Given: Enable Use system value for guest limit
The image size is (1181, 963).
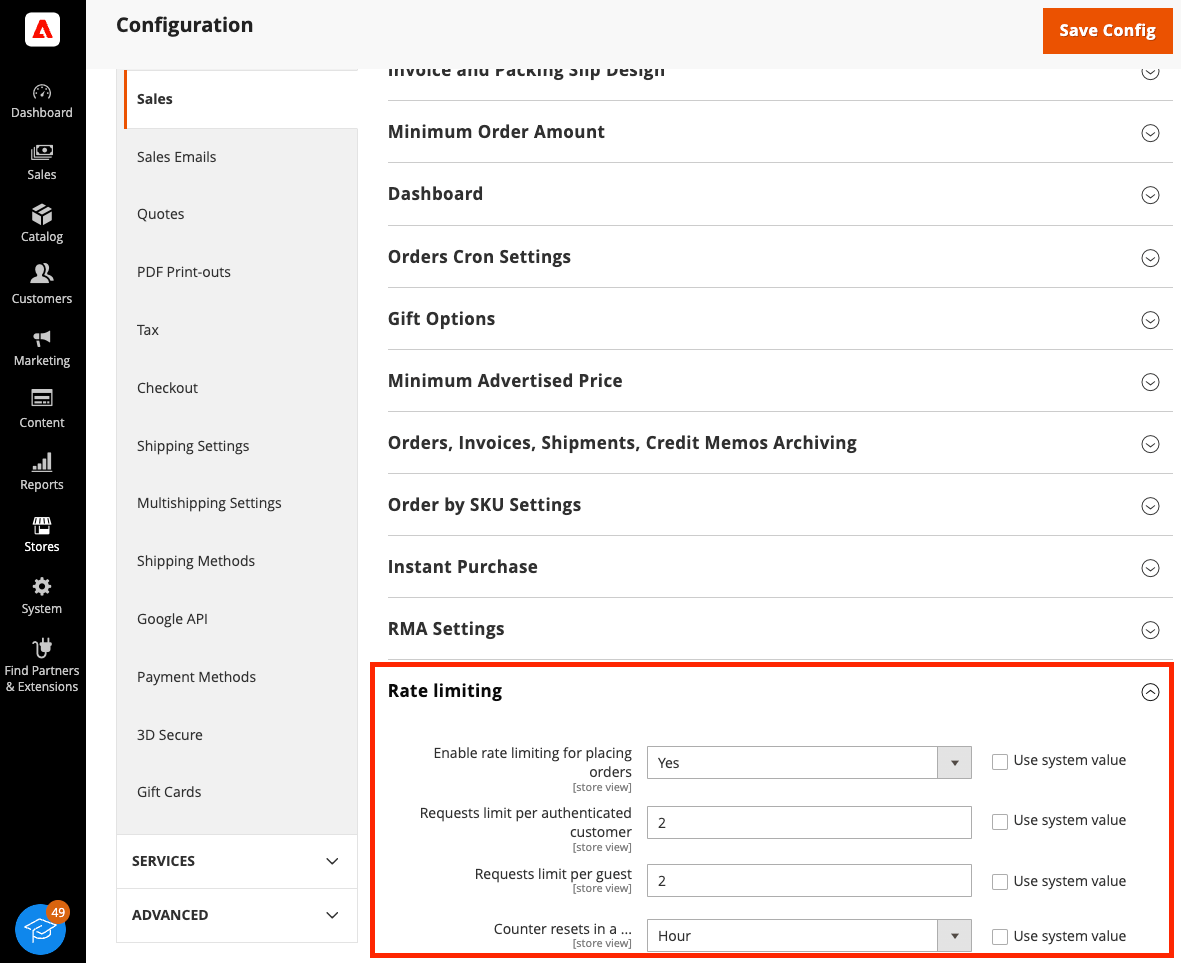Looking at the screenshot, I should [x=1000, y=881].
